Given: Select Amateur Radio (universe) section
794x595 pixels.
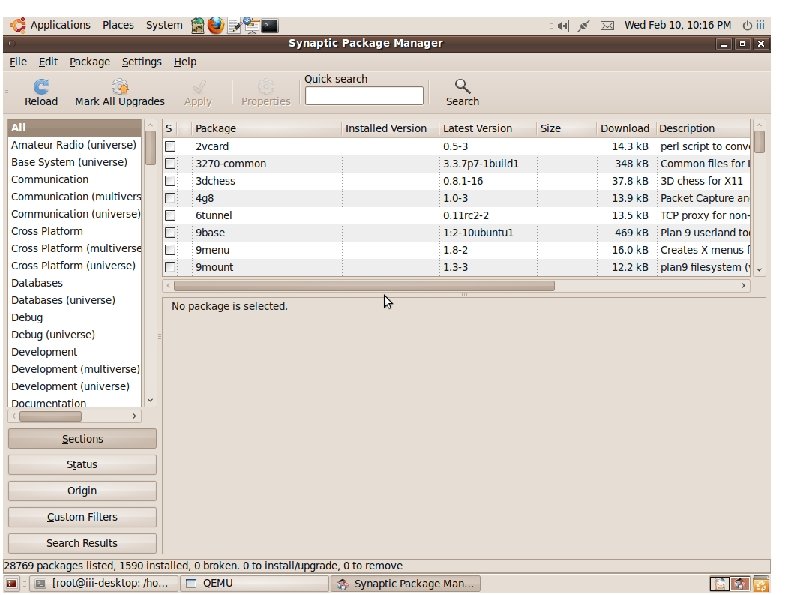Looking at the screenshot, I should (x=74, y=145).
